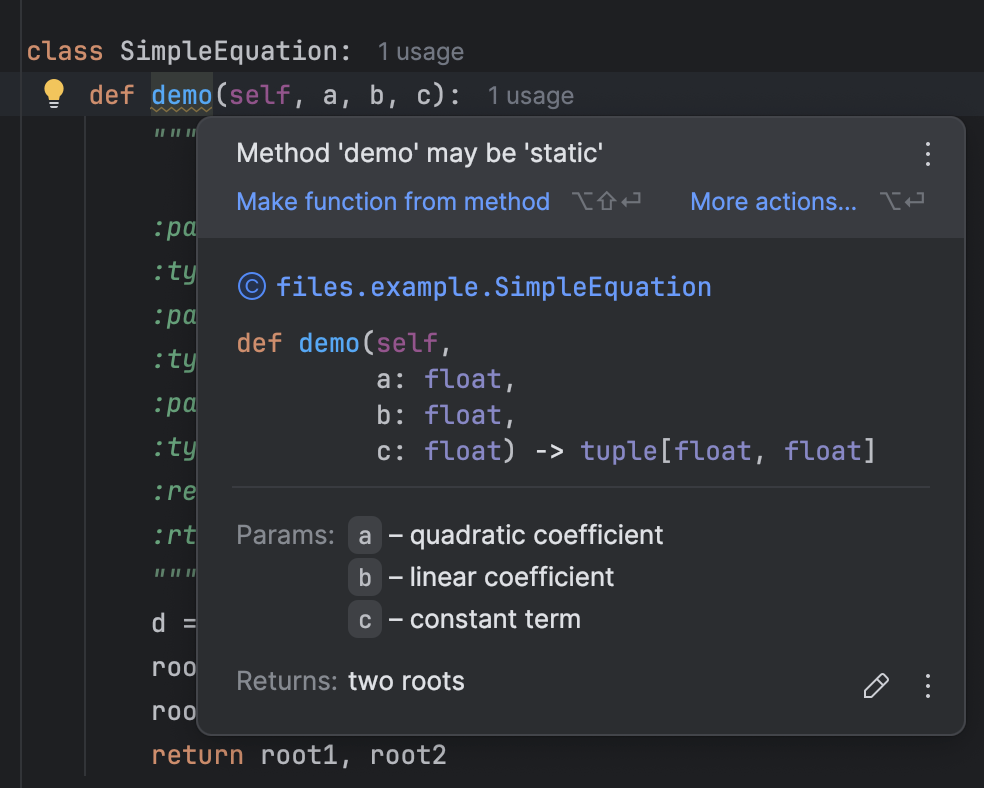The height and width of the screenshot is (788, 984).
Task: Click the class keyword on first line
Action: point(62,51)
